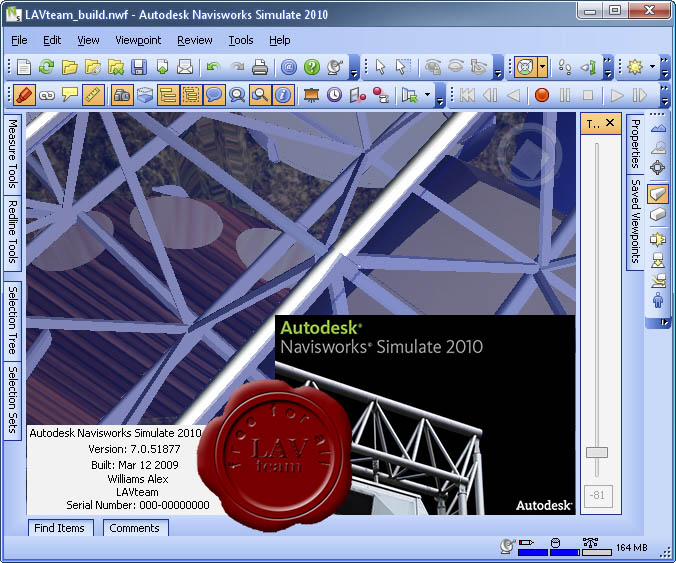Click the TimeLiner clock icon
676x563 pixels.
coord(334,95)
